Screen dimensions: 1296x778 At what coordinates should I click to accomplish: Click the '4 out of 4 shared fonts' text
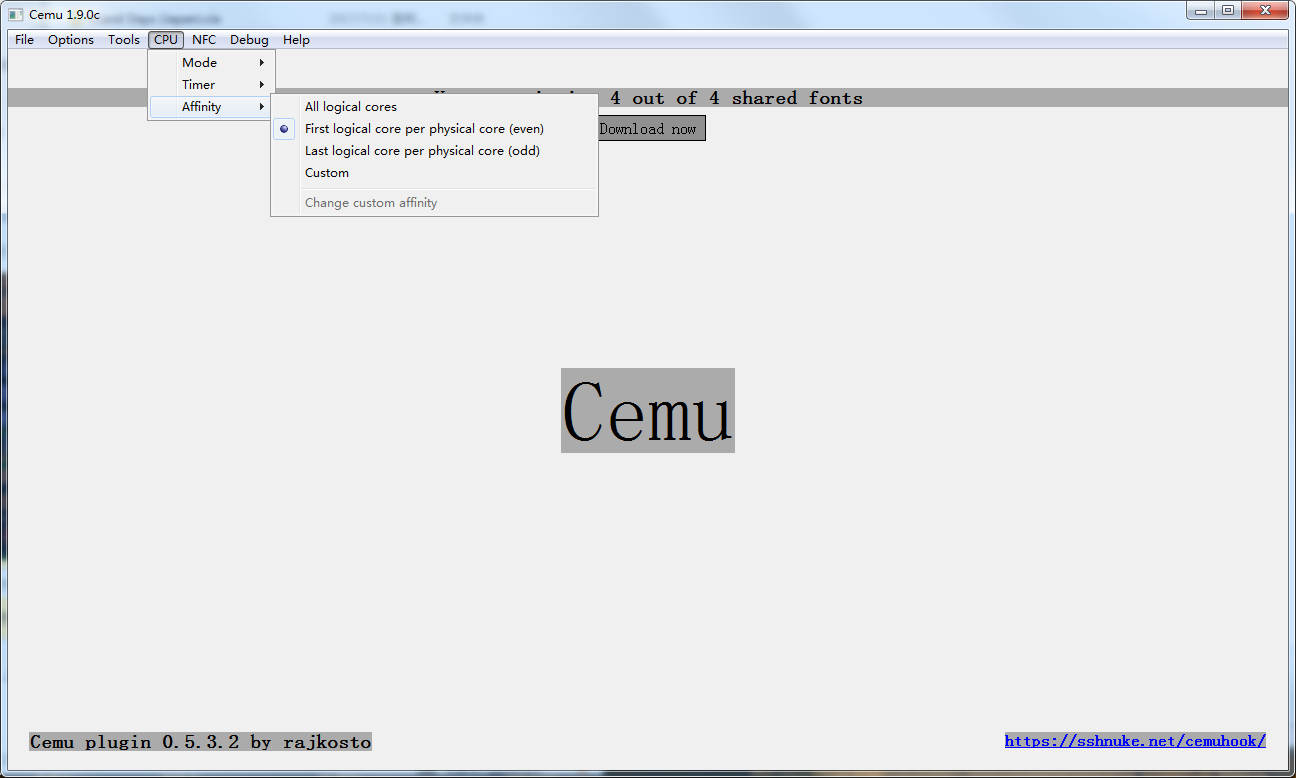[x=737, y=98]
